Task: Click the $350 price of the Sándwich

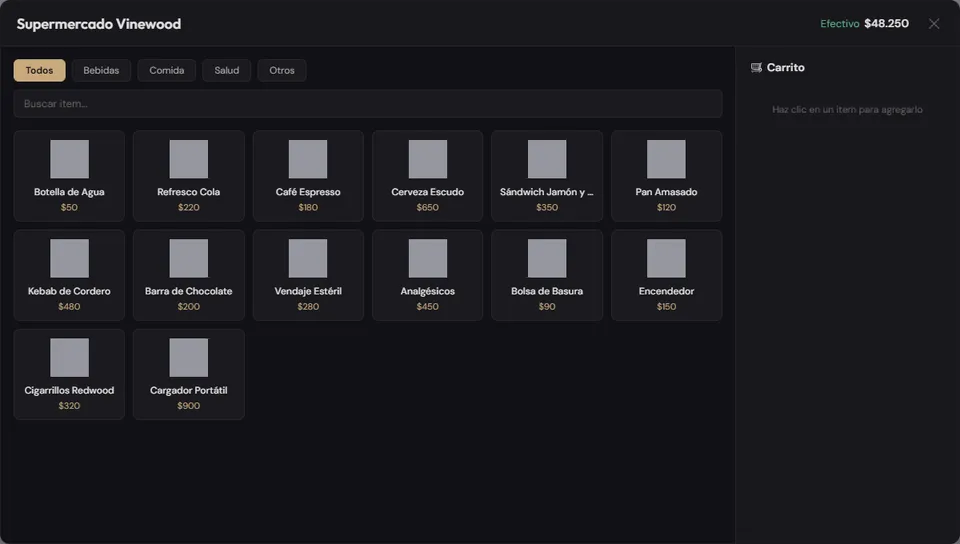Action: pyautogui.click(x=547, y=207)
